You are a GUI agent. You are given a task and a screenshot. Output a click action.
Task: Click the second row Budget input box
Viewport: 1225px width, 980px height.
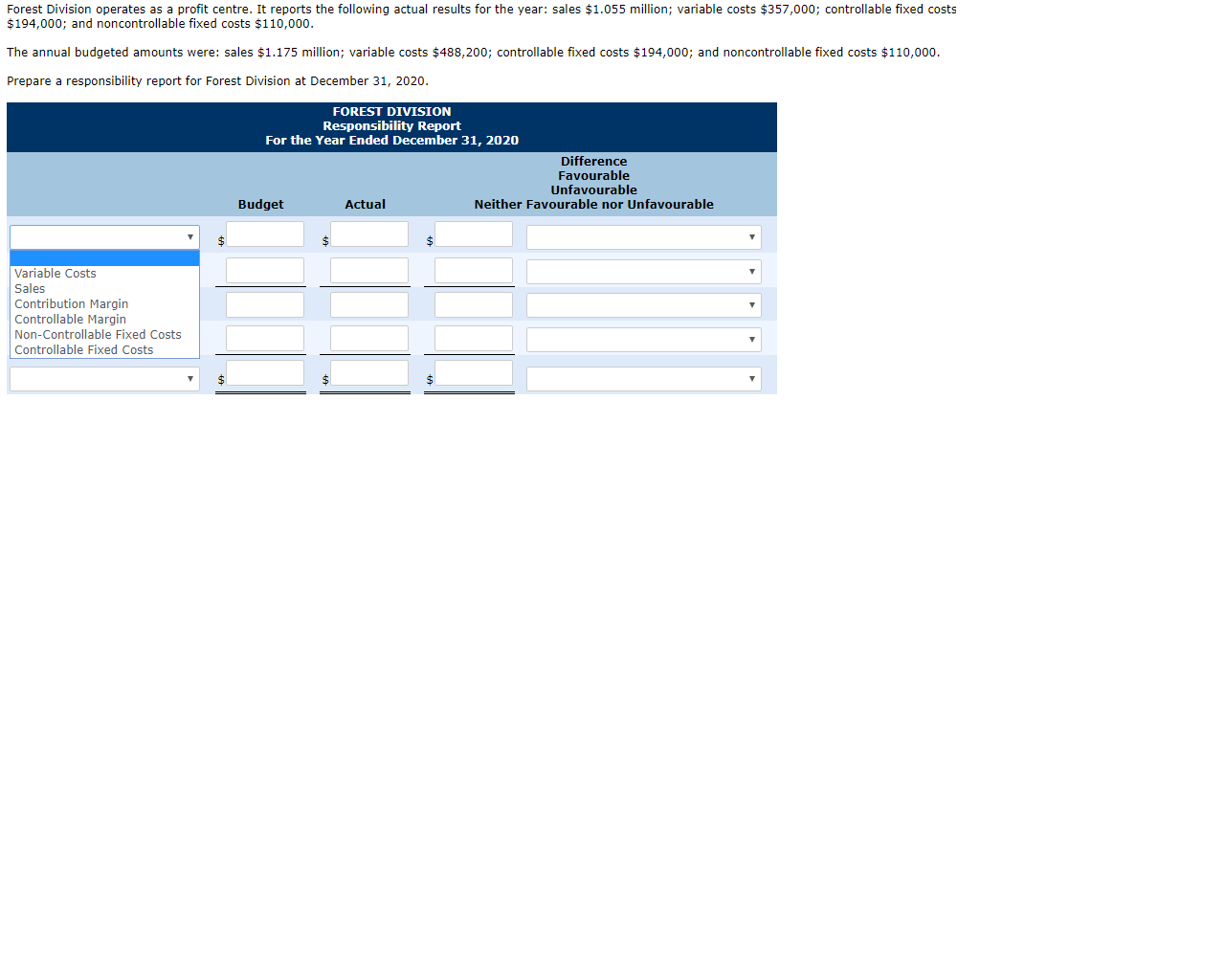(x=264, y=269)
